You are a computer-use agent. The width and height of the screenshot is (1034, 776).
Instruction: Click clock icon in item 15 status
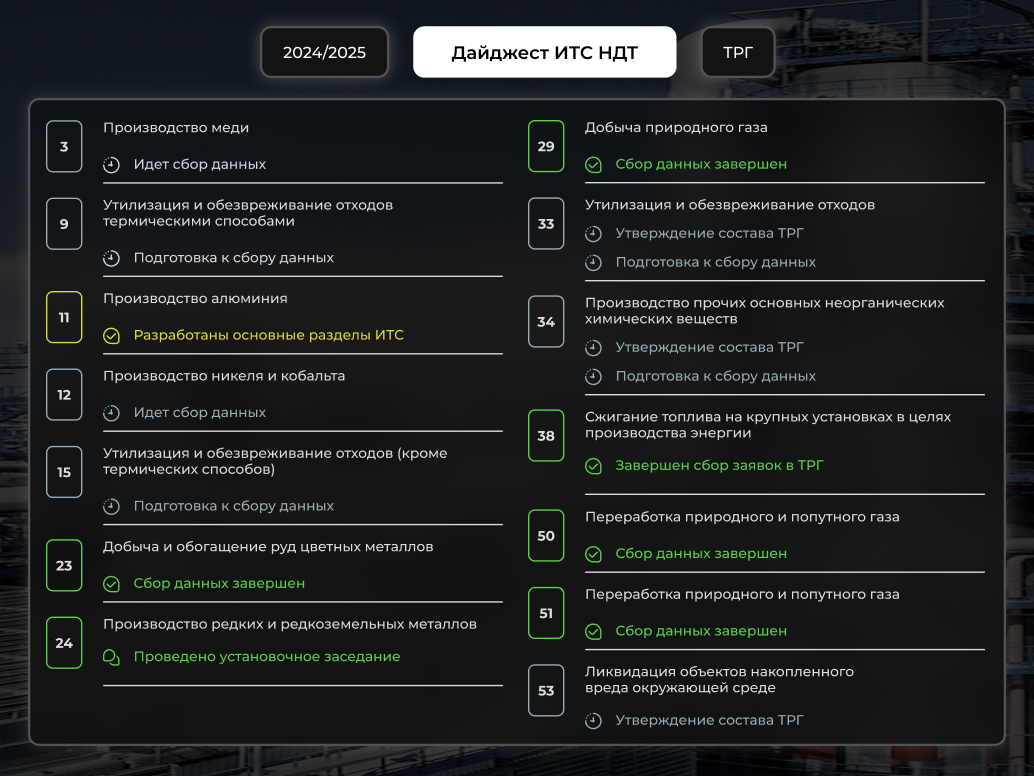pos(111,506)
